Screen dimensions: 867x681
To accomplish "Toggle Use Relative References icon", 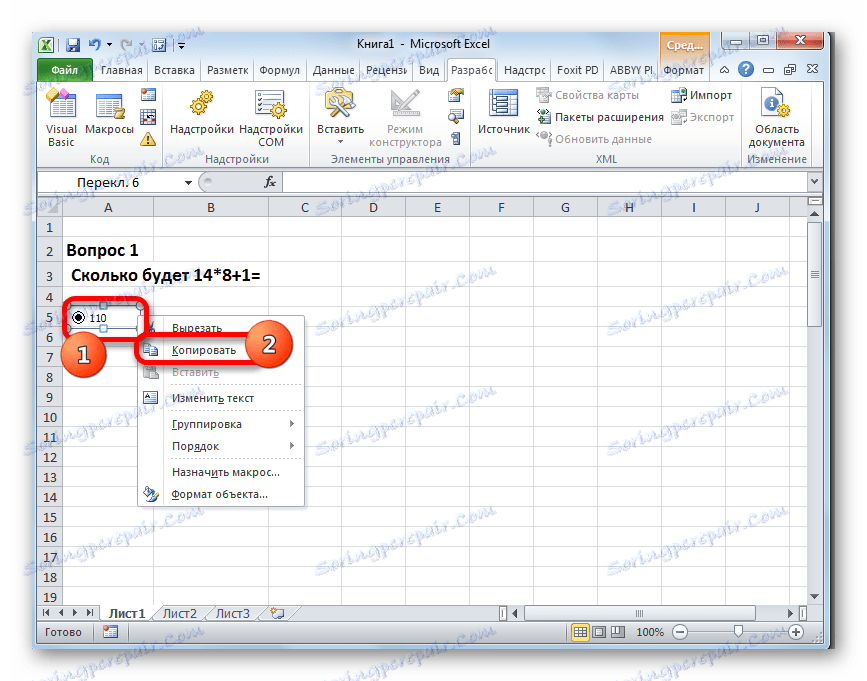I will pyautogui.click(x=148, y=117).
